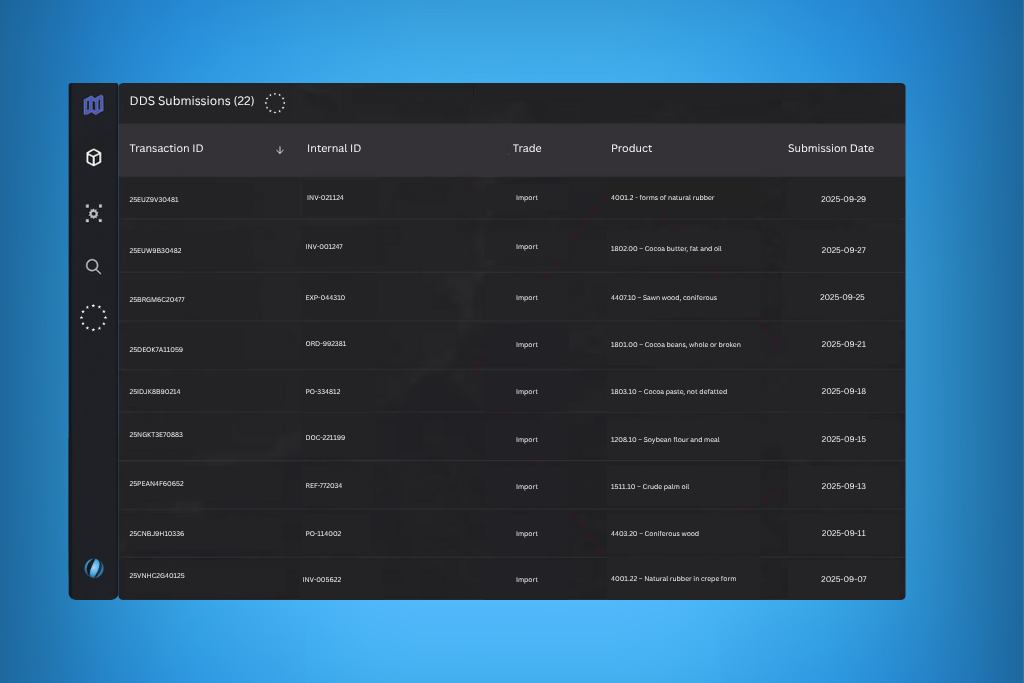Click the EU stars circle in sidebar

coord(93,318)
